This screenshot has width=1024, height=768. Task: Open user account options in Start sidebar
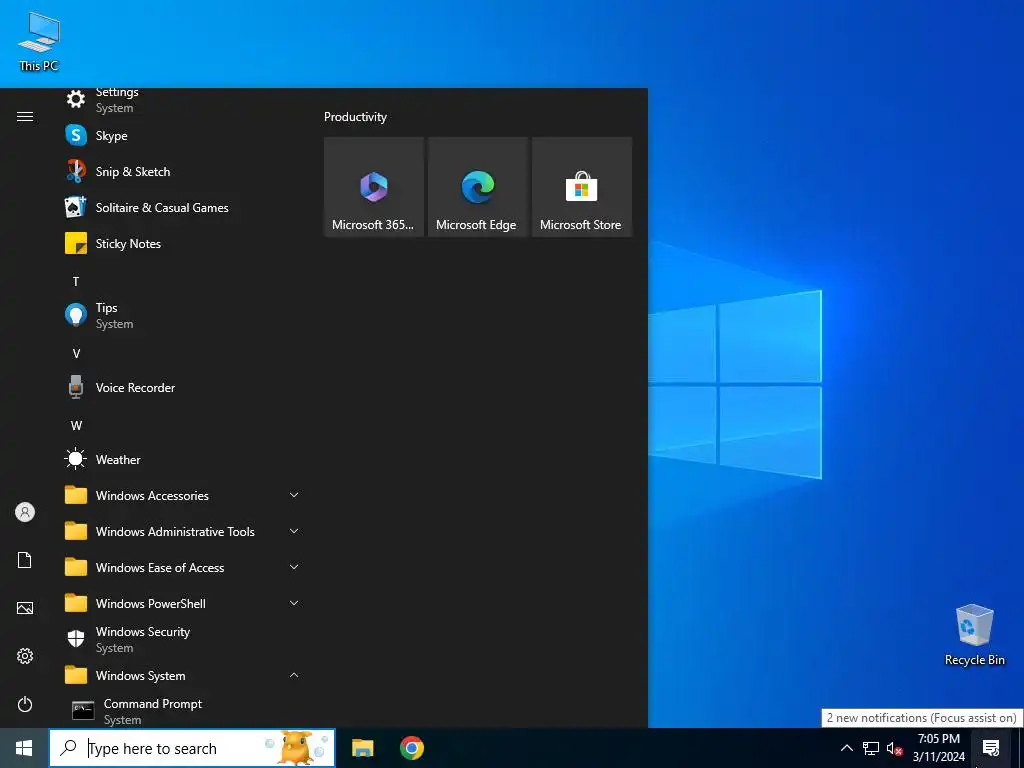click(25, 512)
